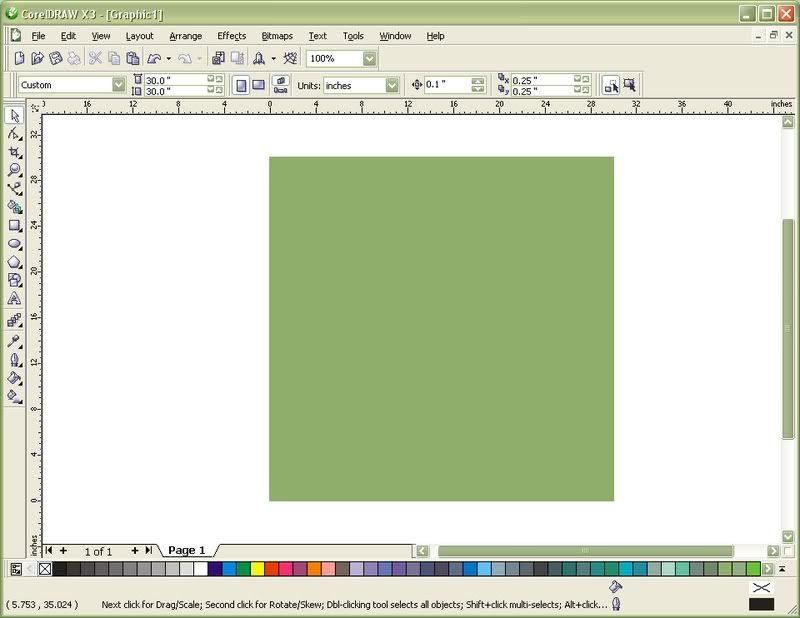
Task: Select the Crop tool
Action: click(15, 152)
